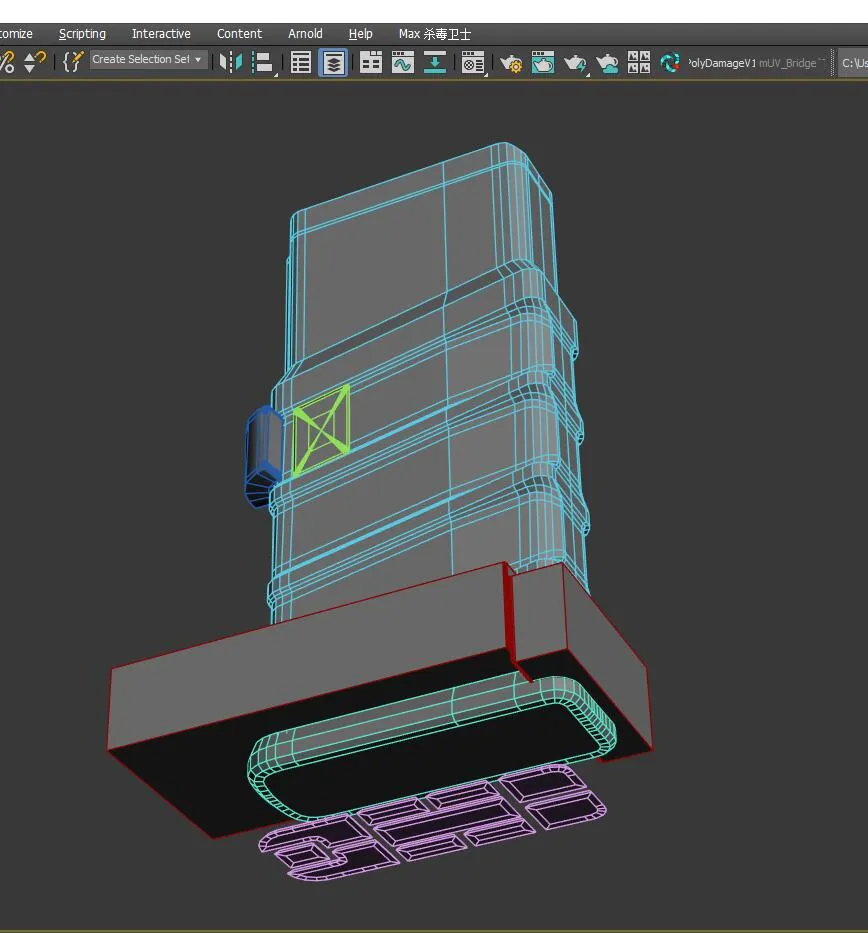
Task: Click Render in Cloud teapot icon
Action: click(607, 62)
